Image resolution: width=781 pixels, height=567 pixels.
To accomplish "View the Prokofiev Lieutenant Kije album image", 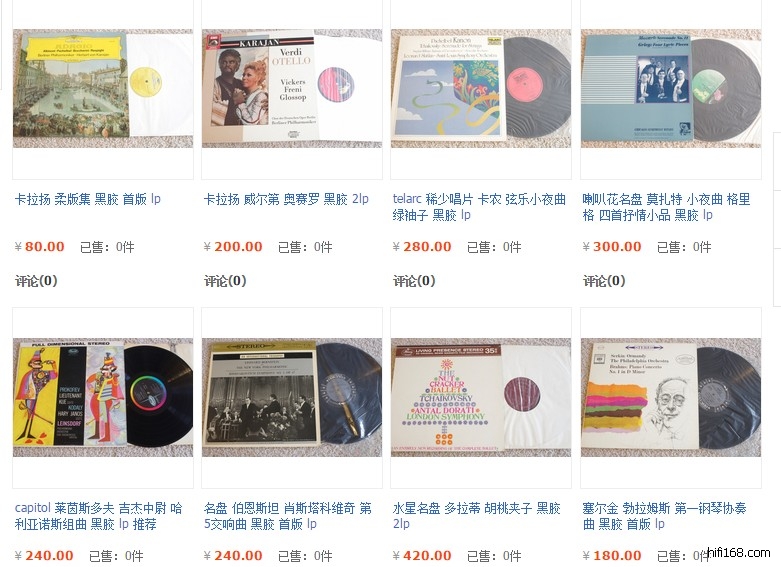I will tap(103, 398).
